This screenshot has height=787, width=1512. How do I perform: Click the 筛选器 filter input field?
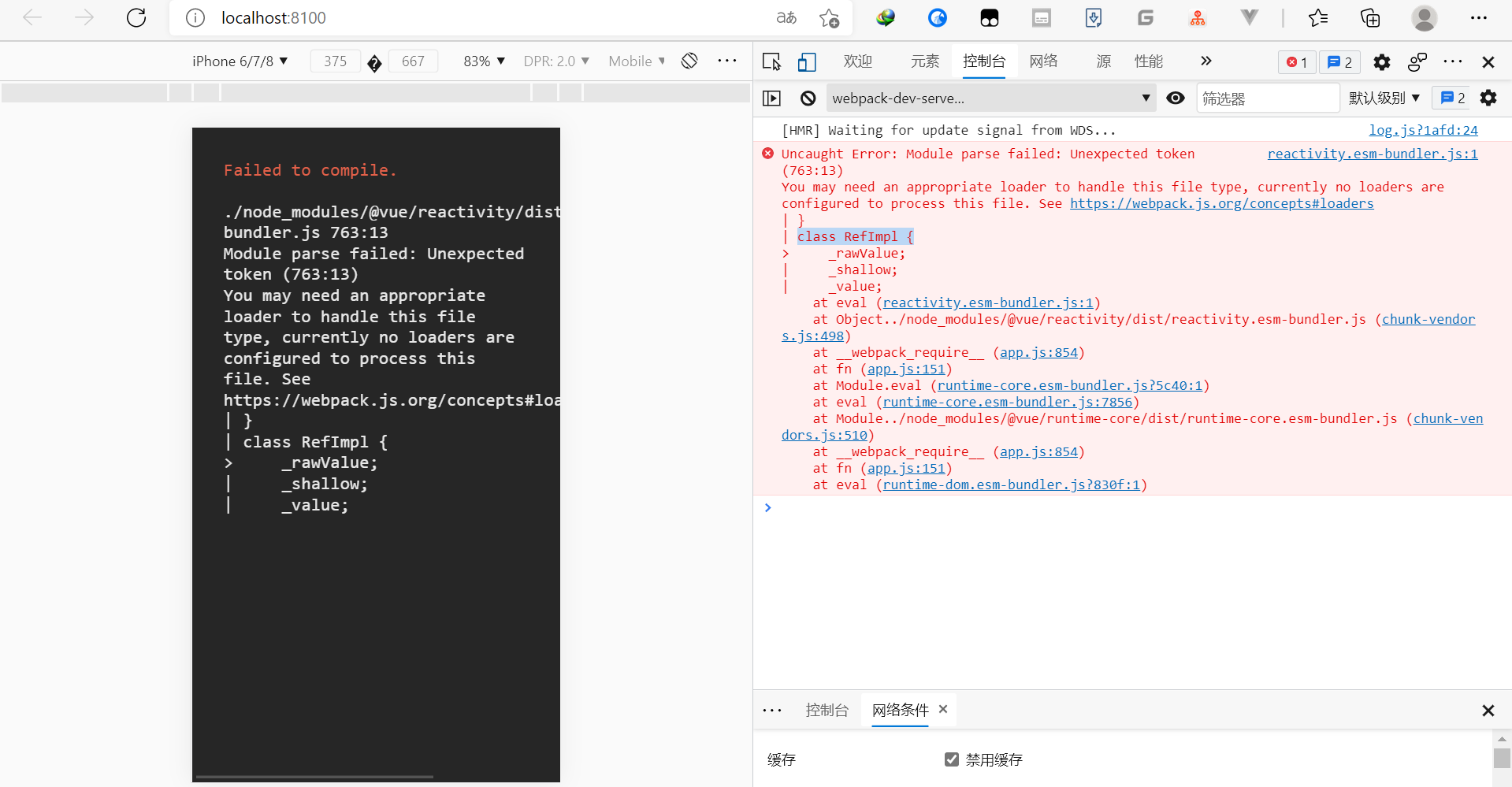pos(1268,98)
